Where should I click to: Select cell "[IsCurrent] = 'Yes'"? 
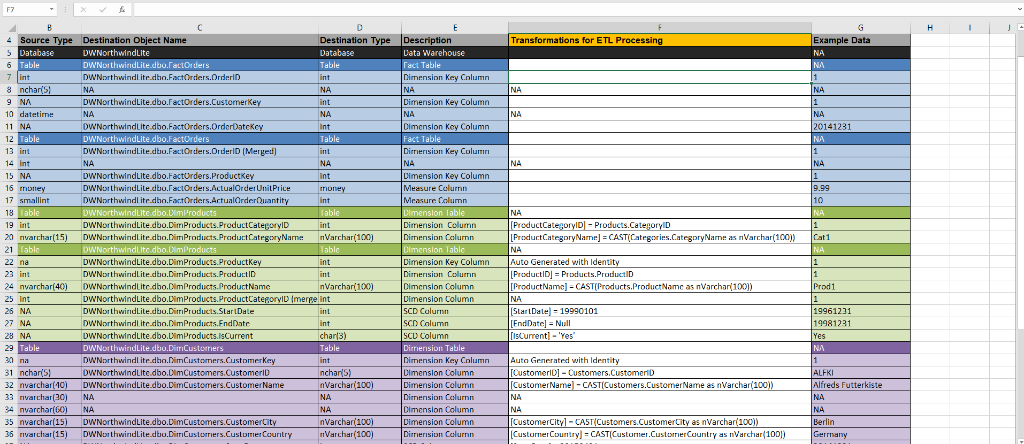[660, 336]
